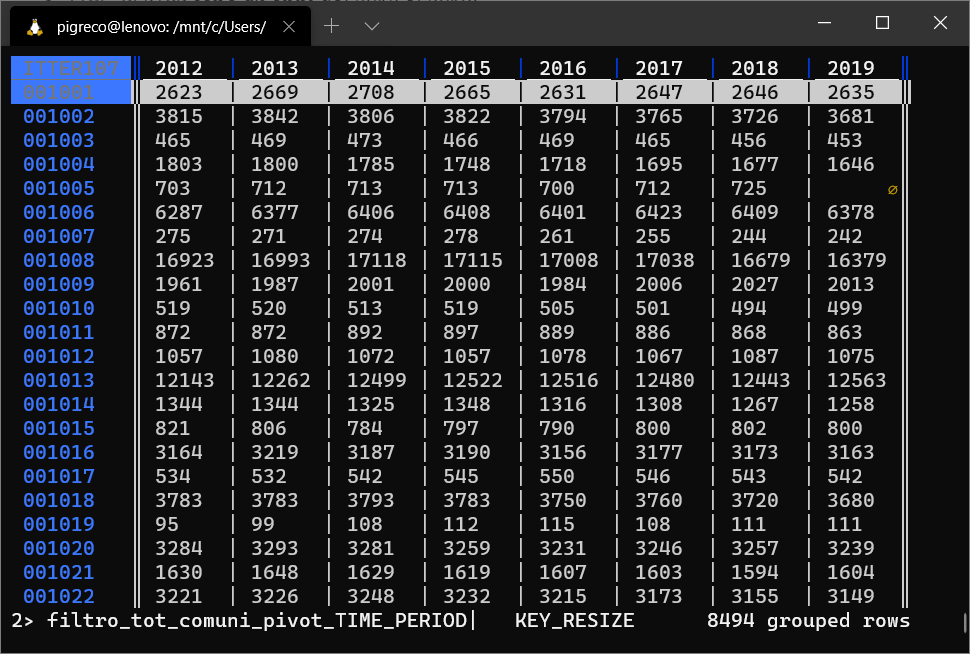Close the terminal window
This screenshot has height=654, width=970.
coord(939,23)
